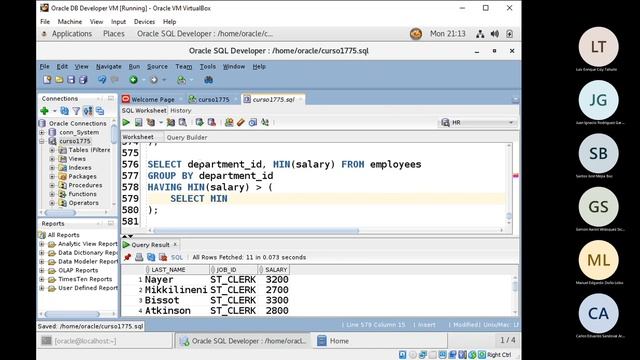640x360 pixels.
Task: Click the Query Result vertical scrollbar
Action: click(515, 286)
